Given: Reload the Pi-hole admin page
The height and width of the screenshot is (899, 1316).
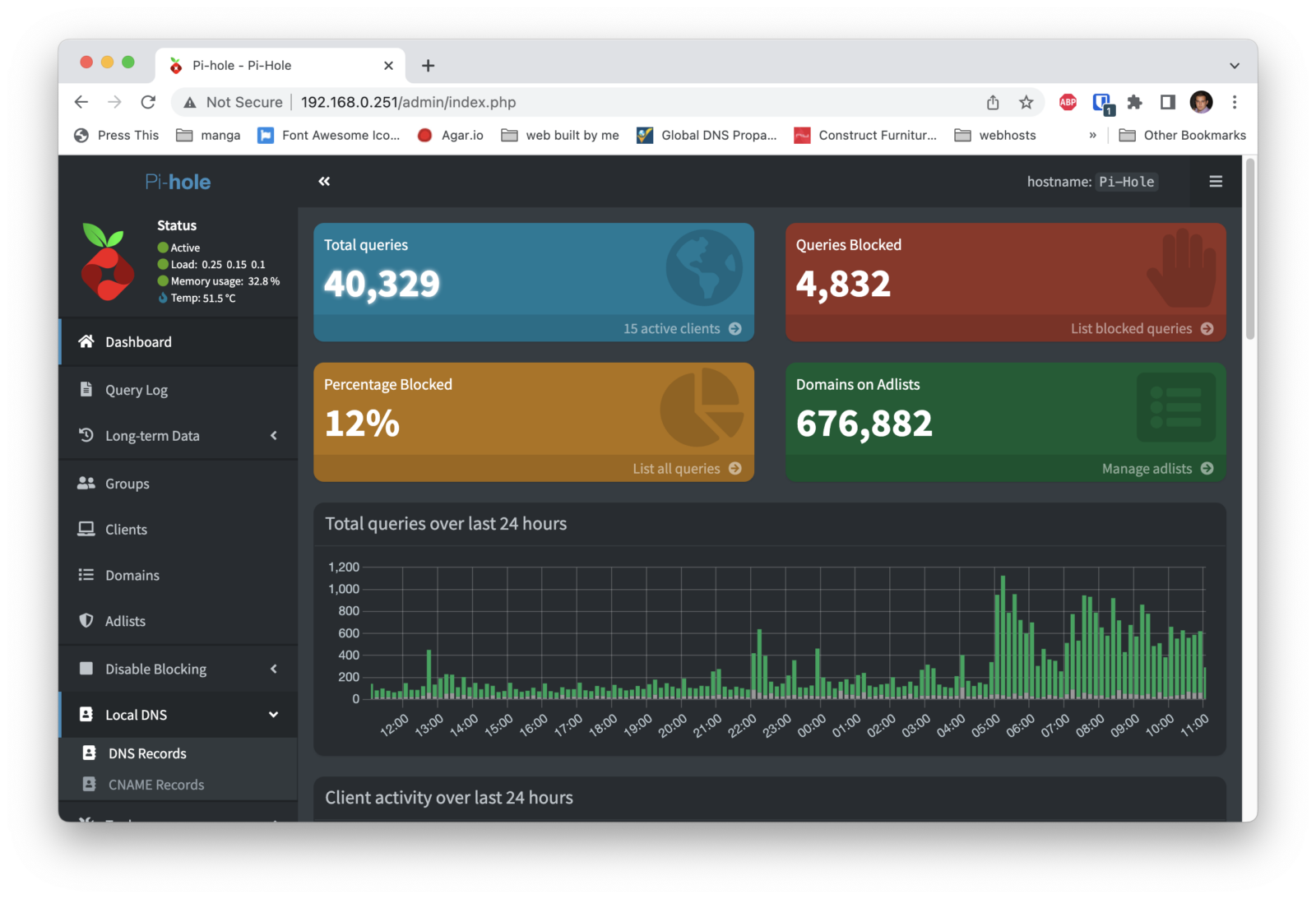Looking at the screenshot, I should point(148,102).
